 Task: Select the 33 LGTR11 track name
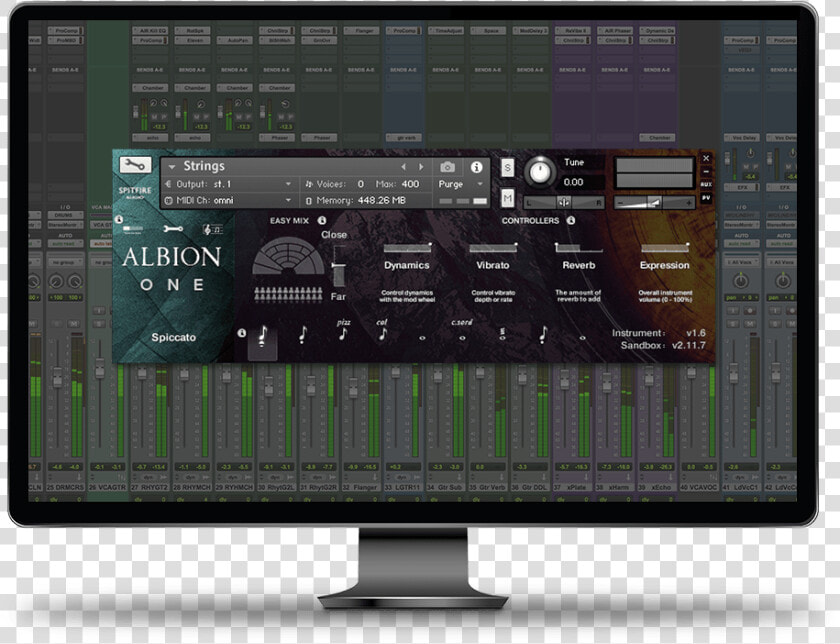403,487
